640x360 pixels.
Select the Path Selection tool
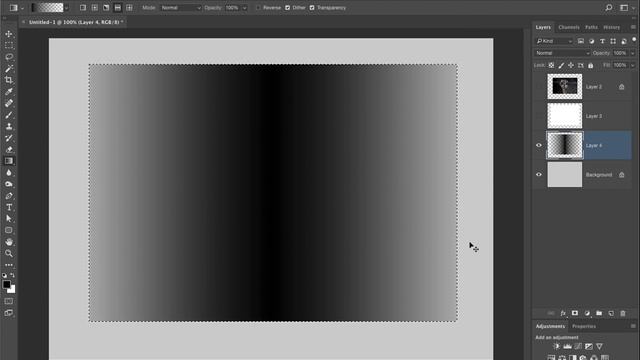point(9,219)
